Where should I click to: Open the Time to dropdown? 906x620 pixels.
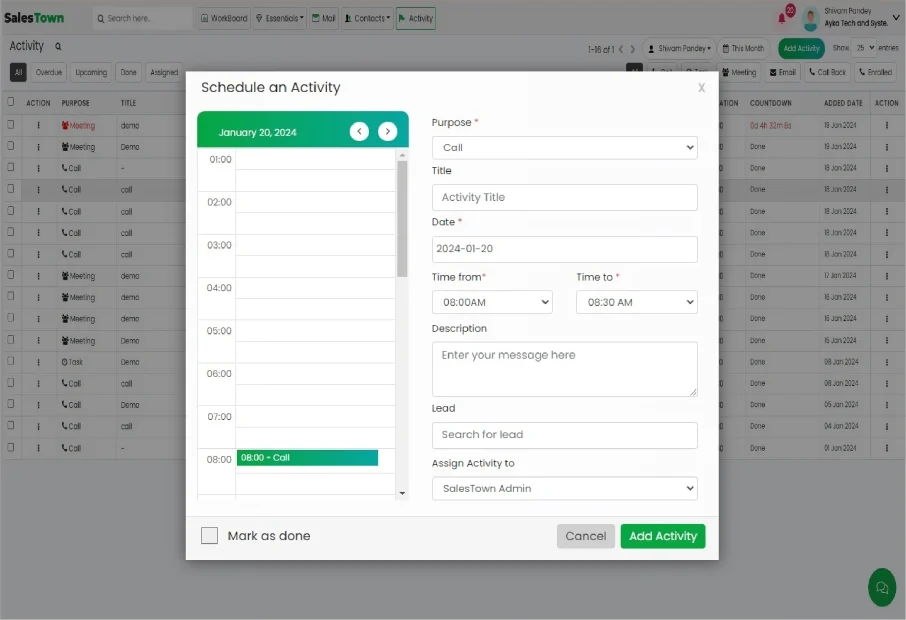[x=637, y=302]
